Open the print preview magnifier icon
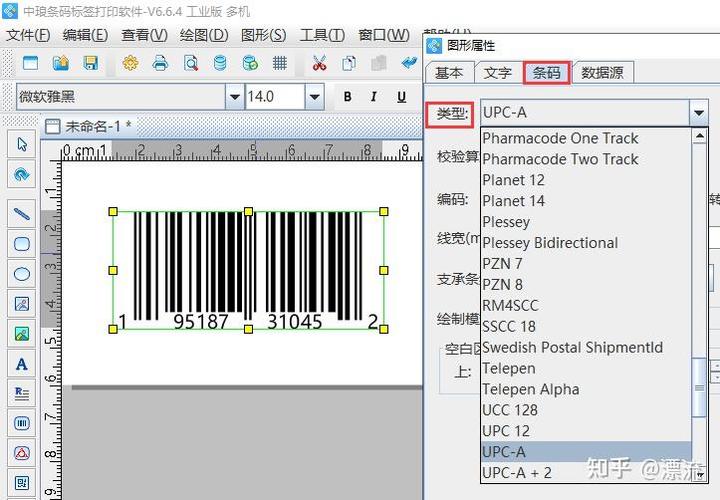This screenshot has height=500, width=720. click(191, 62)
